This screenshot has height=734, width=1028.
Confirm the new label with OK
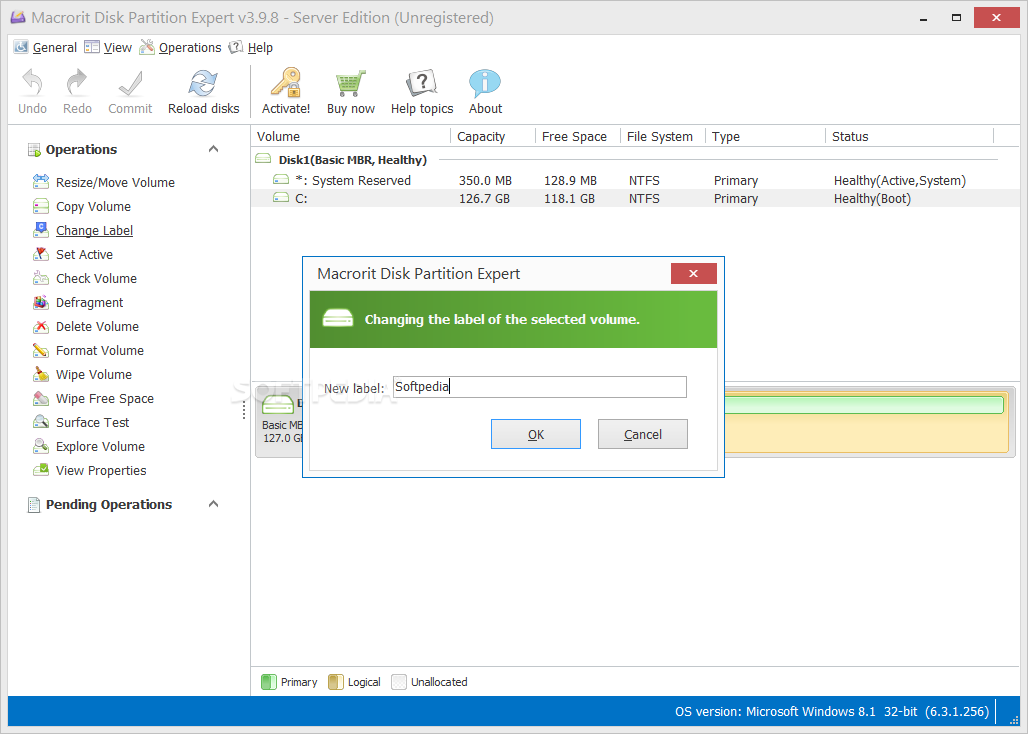[x=536, y=434]
